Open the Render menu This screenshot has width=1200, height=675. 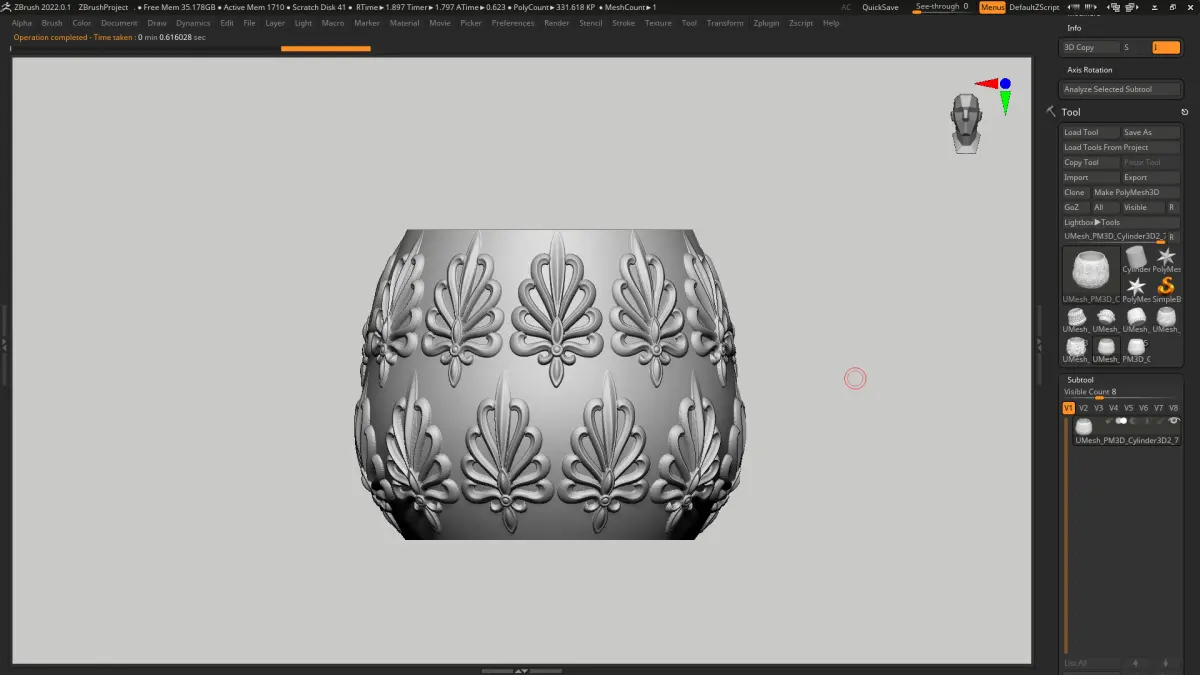pyautogui.click(x=557, y=23)
